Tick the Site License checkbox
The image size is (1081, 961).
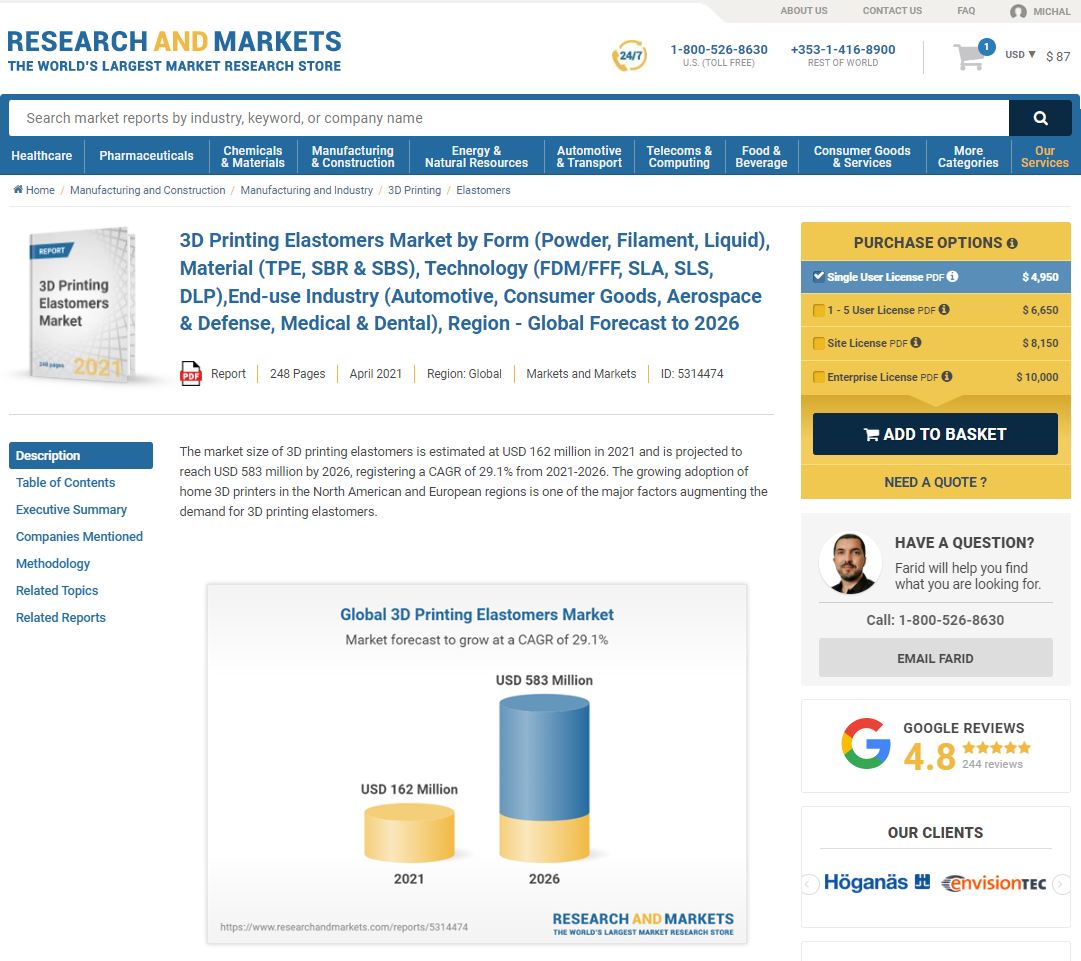819,344
